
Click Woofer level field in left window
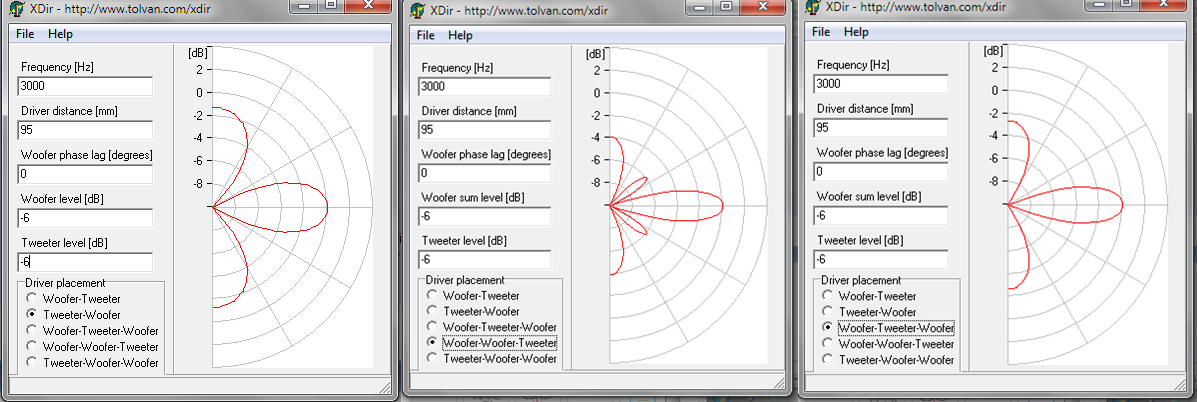pos(86,219)
